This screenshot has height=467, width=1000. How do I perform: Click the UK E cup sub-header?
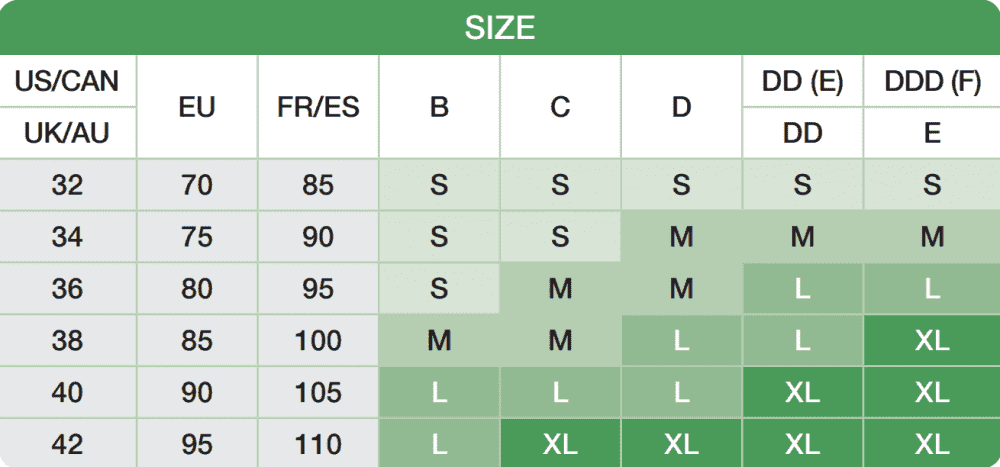932,133
